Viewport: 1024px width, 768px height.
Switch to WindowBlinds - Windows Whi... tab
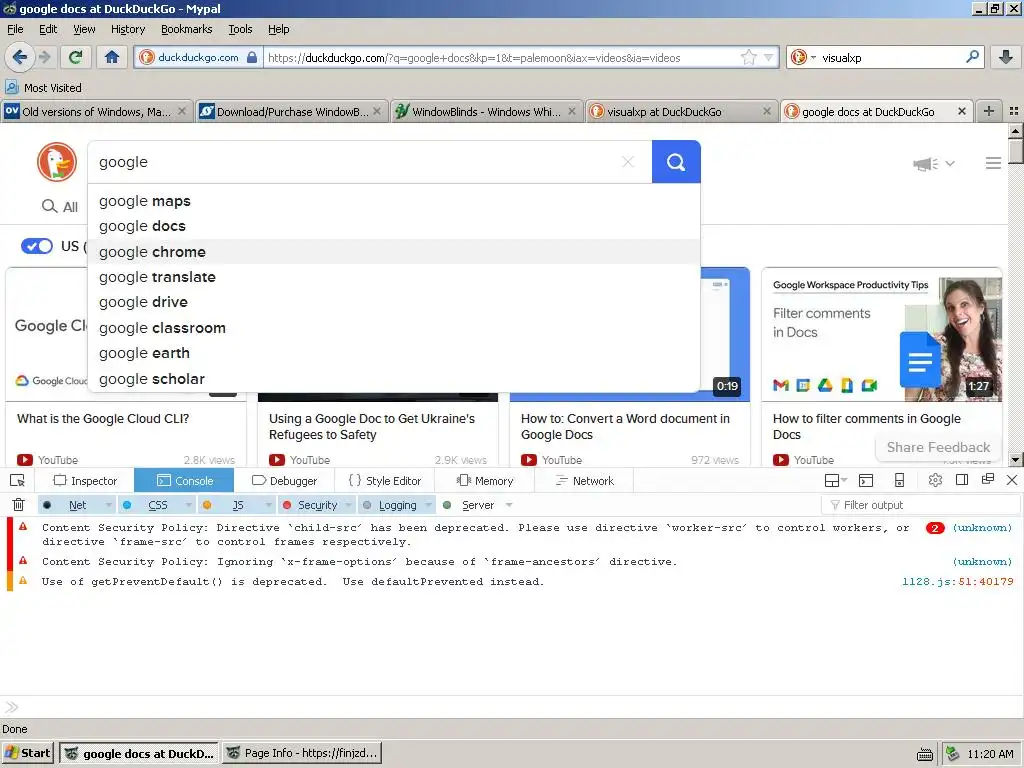[x=487, y=112]
